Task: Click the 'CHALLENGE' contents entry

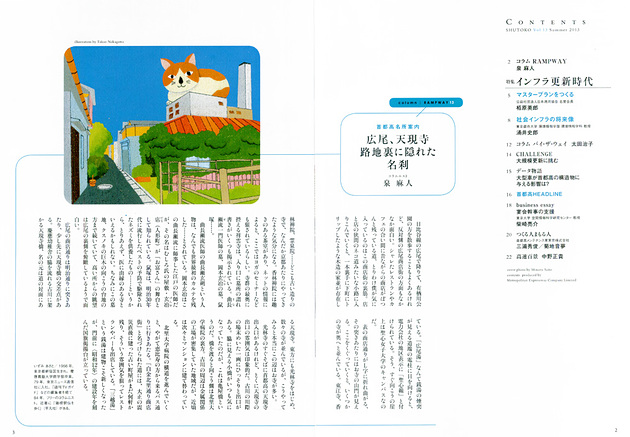Action: [534, 154]
